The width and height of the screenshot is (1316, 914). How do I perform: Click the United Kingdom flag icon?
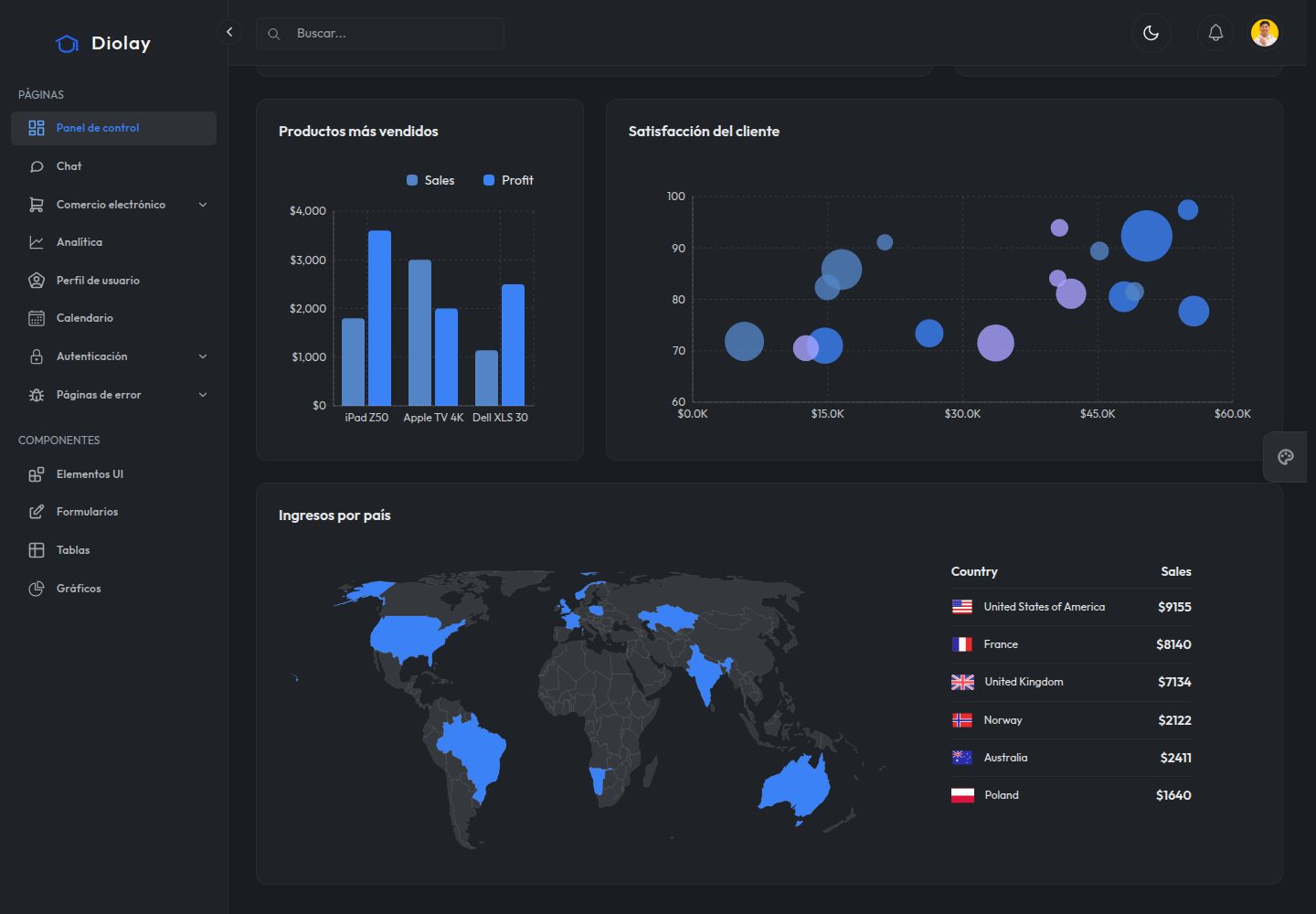pos(962,682)
